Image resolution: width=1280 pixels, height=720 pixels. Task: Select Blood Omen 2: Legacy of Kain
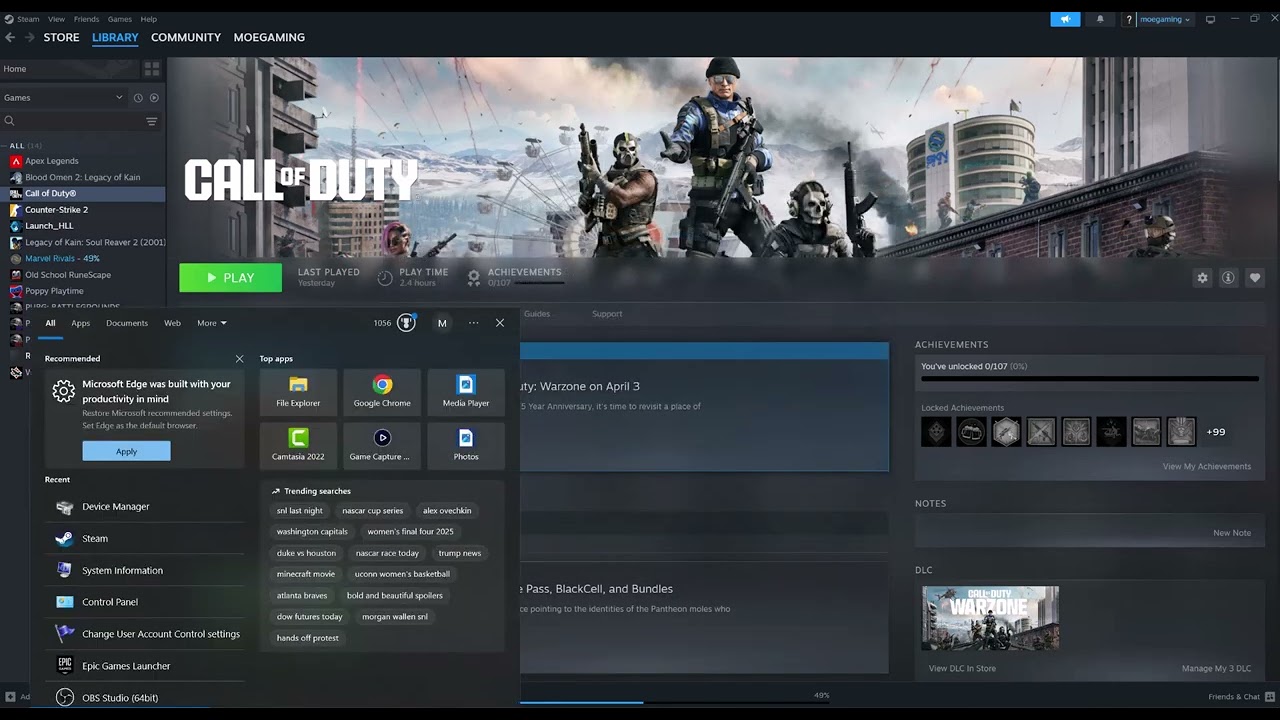(x=82, y=177)
